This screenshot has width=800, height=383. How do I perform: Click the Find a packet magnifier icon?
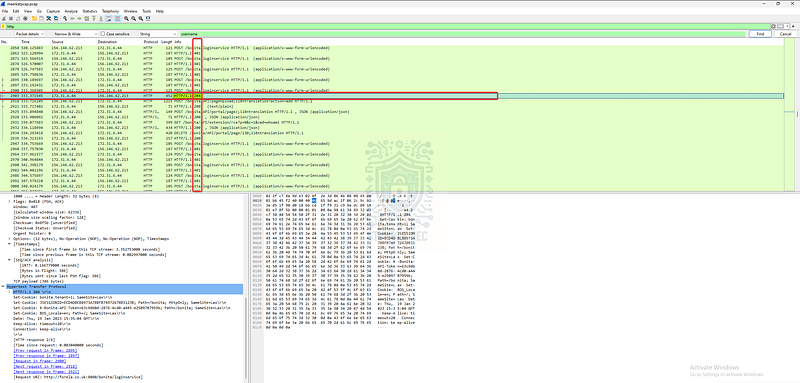65,18
